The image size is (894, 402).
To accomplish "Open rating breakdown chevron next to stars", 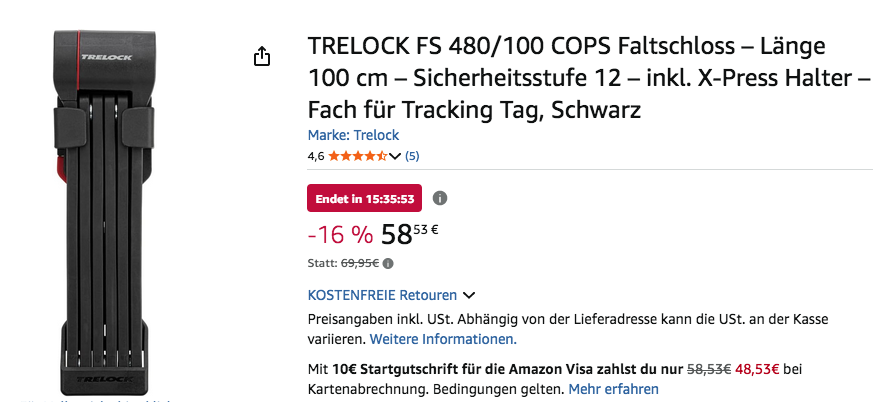I will [x=394, y=156].
